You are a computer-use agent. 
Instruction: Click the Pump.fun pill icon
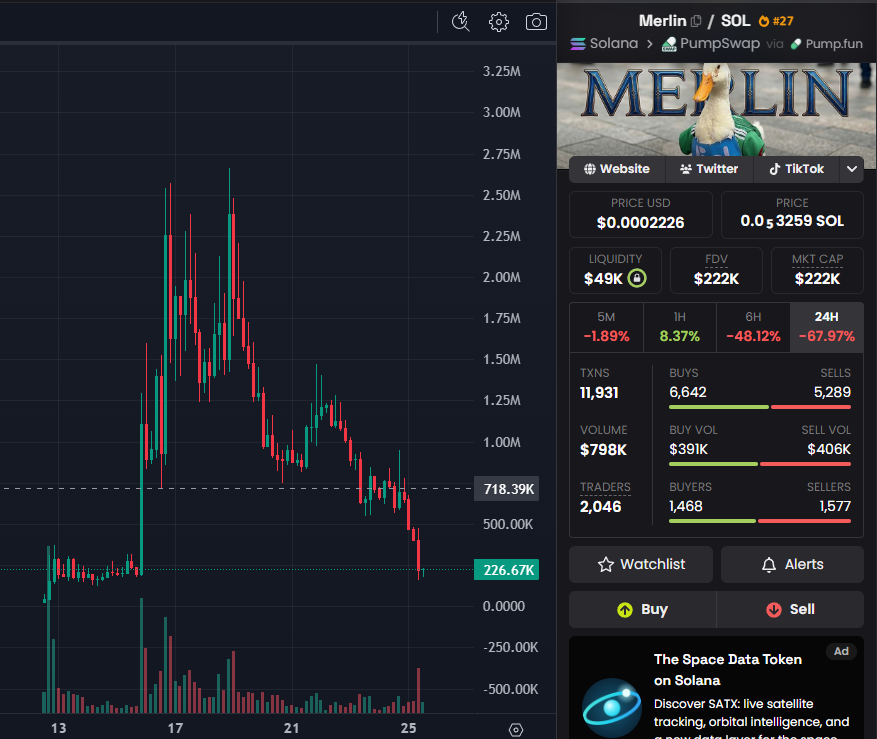coord(796,44)
